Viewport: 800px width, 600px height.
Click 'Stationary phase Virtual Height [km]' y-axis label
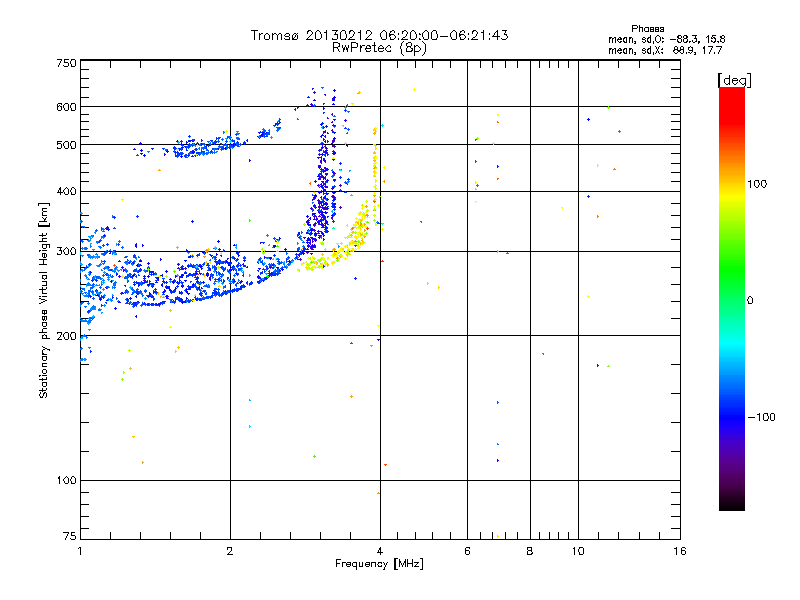coord(43,300)
